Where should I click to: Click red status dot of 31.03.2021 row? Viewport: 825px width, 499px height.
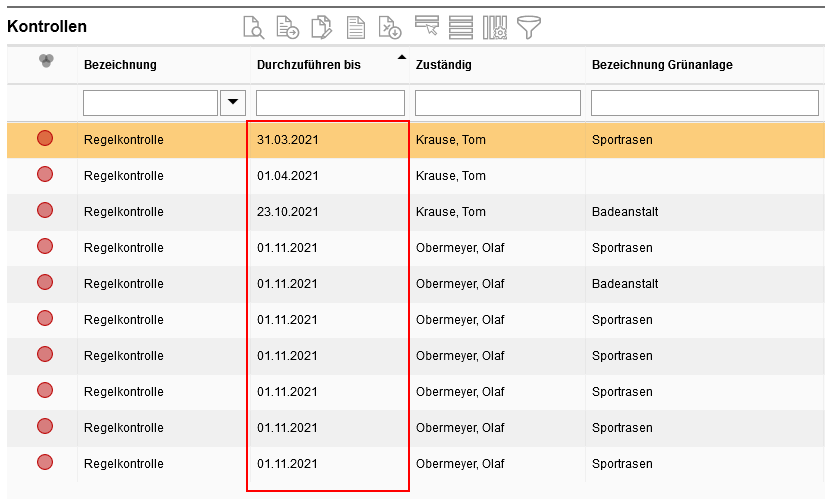pyautogui.click(x=45, y=139)
